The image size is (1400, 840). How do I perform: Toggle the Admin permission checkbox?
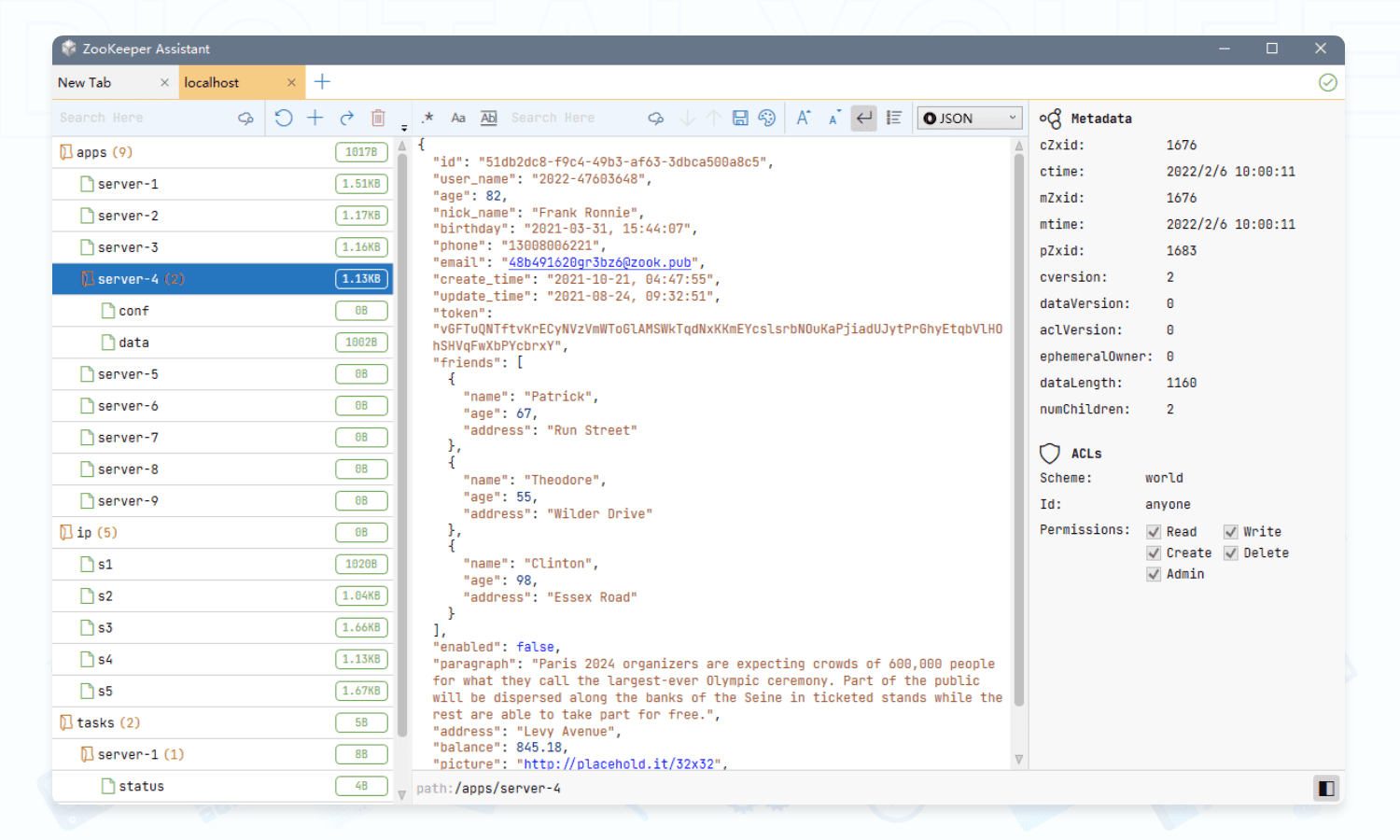1155,574
